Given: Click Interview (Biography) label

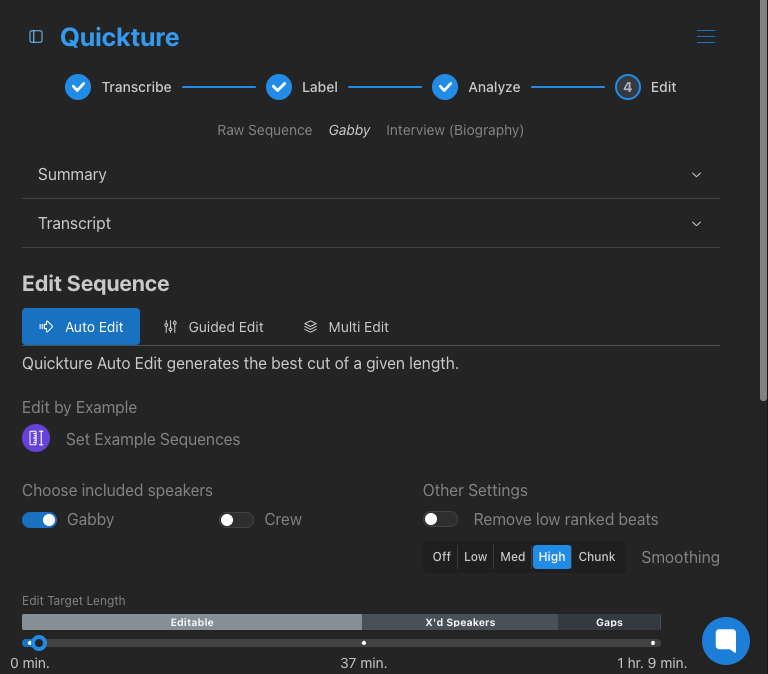Looking at the screenshot, I should point(455,130).
